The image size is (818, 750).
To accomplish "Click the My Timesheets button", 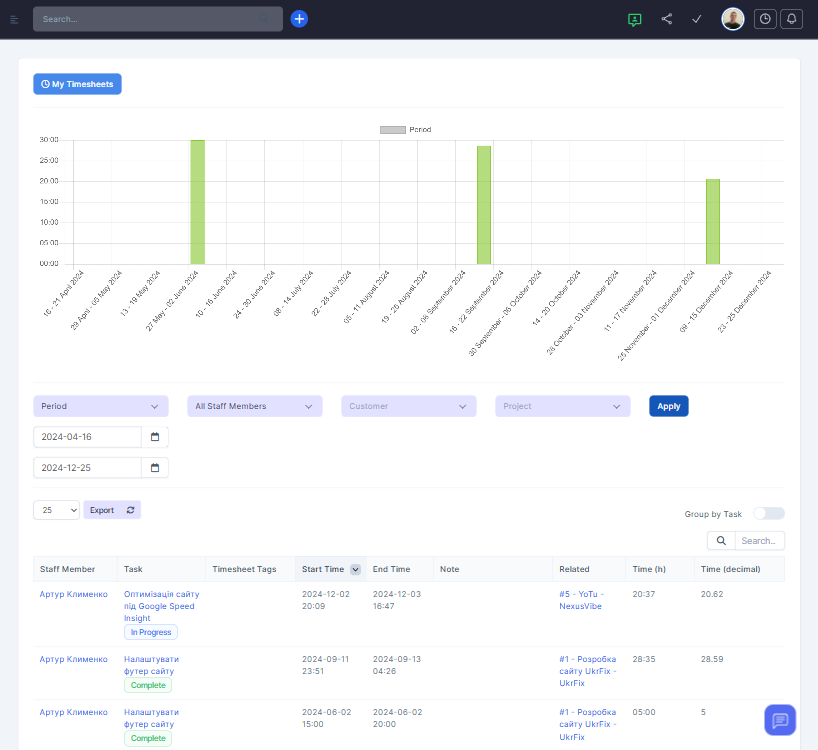I will tap(77, 84).
